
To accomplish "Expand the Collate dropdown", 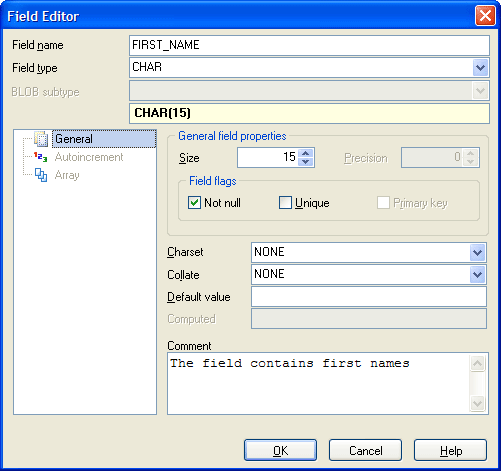I will 477,275.
